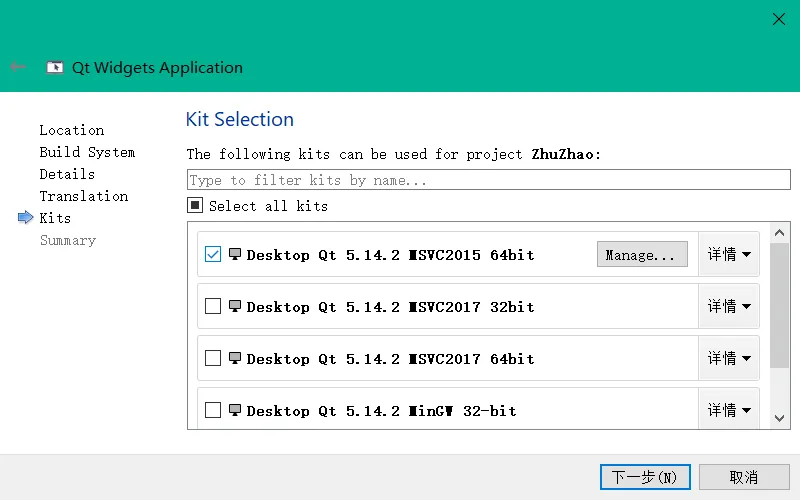Click the Qt Widgets Application wizard icon
The width and height of the screenshot is (800, 500).
[x=54, y=68]
